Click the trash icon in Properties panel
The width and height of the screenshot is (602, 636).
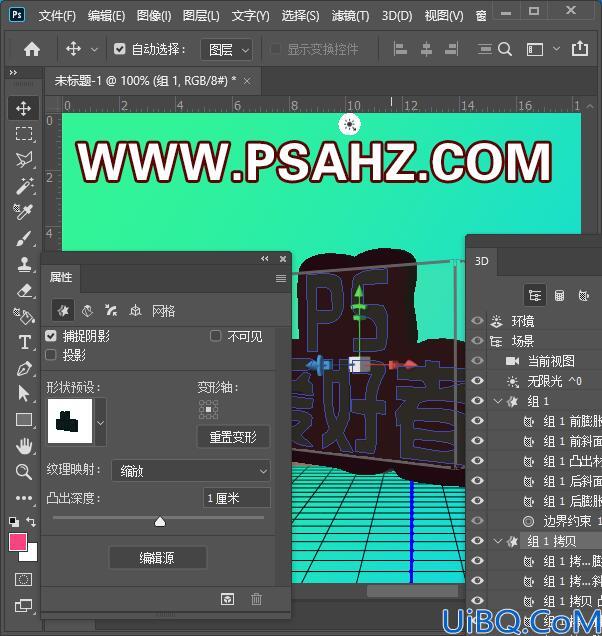pyautogui.click(x=256, y=599)
